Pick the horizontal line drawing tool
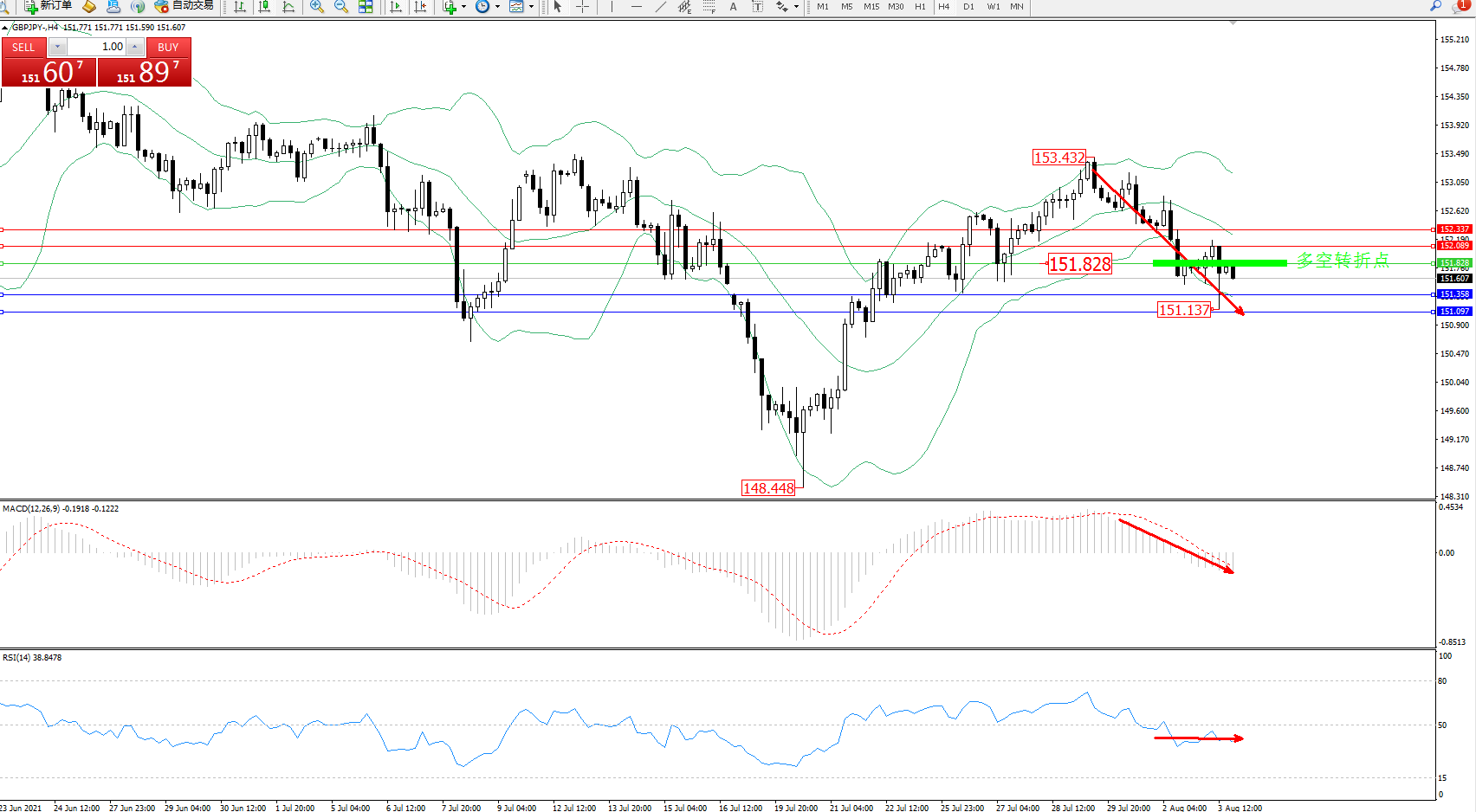This screenshot has width=1476, height=812. 637,7
